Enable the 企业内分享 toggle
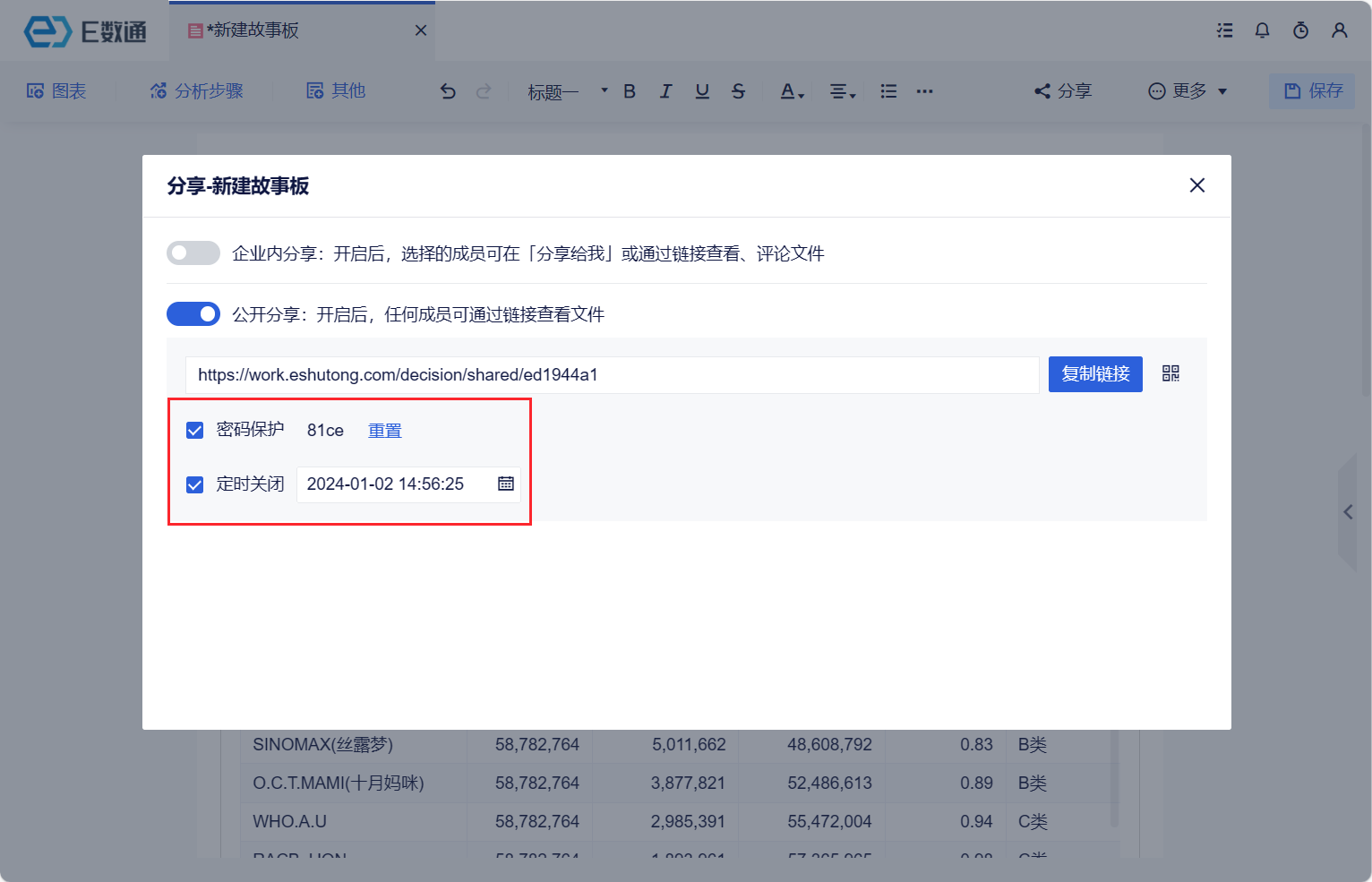Viewport: 1372px width, 882px height. click(x=193, y=253)
